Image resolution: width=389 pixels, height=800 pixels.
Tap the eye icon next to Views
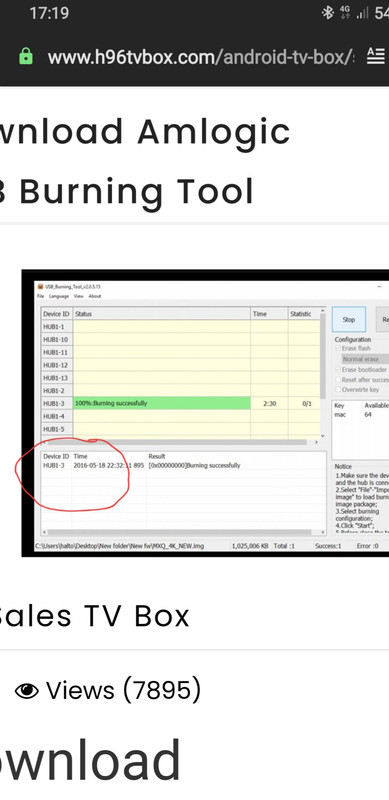[27, 691]
